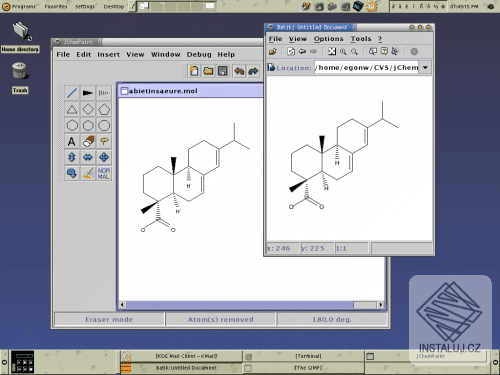Viewport: 500px width, 375px height.
Task: Click the blue rotate tool icon
Action: click(72, 173)
